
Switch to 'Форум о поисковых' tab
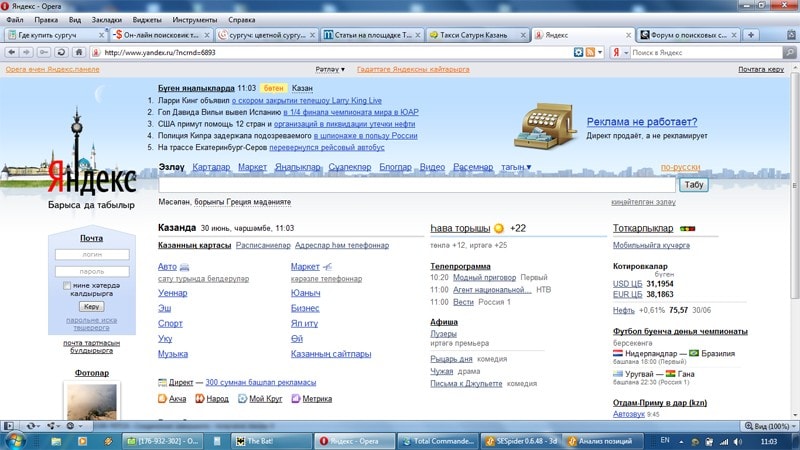tap(688, 35)
